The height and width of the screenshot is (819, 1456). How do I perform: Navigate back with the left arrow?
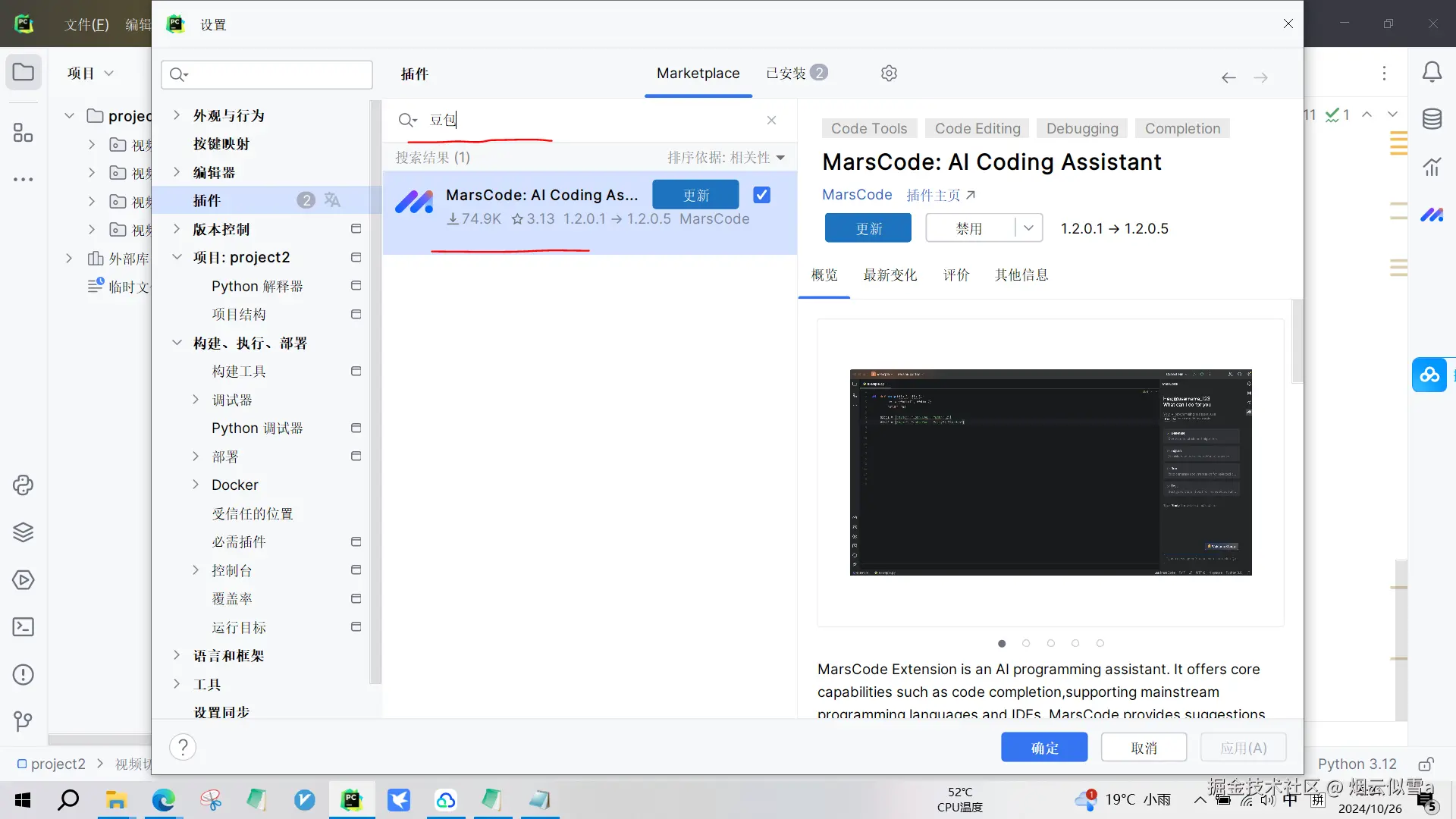[x=1228, y=77]
